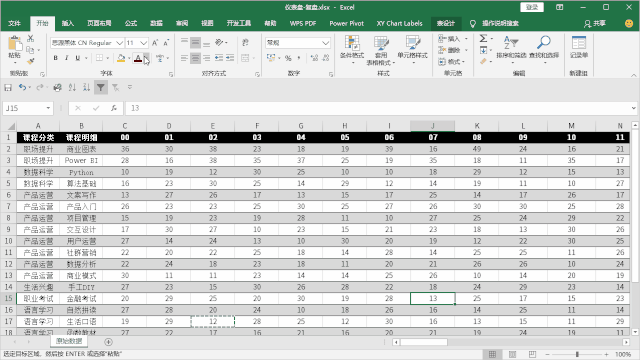Click the AutoSum sigma icon

(x=483, y=38)
